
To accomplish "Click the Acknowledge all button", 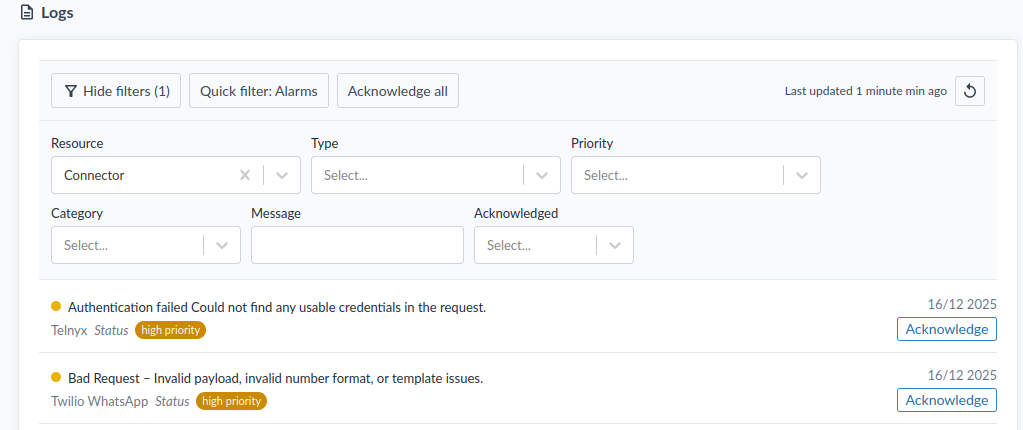I will click(397, 91).
